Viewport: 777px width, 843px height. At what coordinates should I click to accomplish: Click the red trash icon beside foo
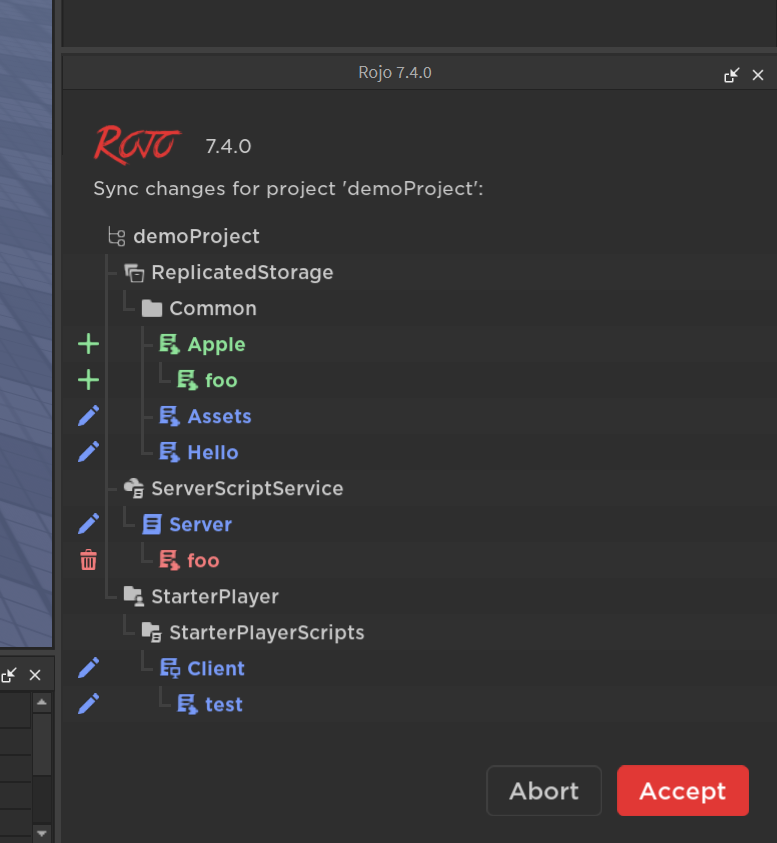(88, 560)
